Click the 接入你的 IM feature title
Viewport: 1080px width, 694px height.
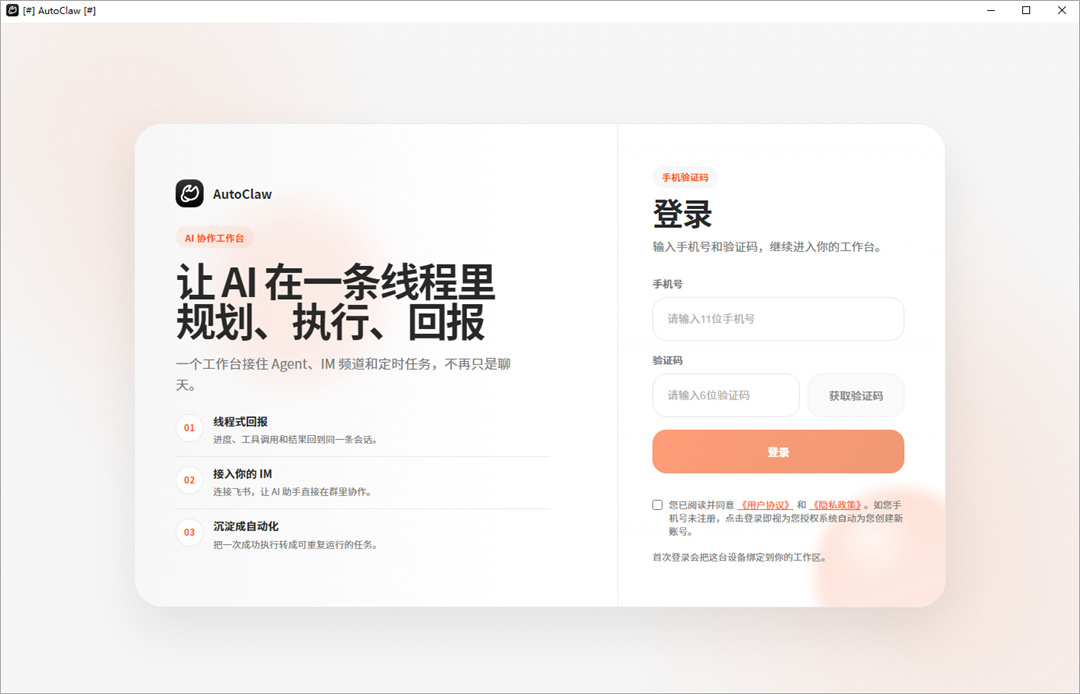click(242, 474)
